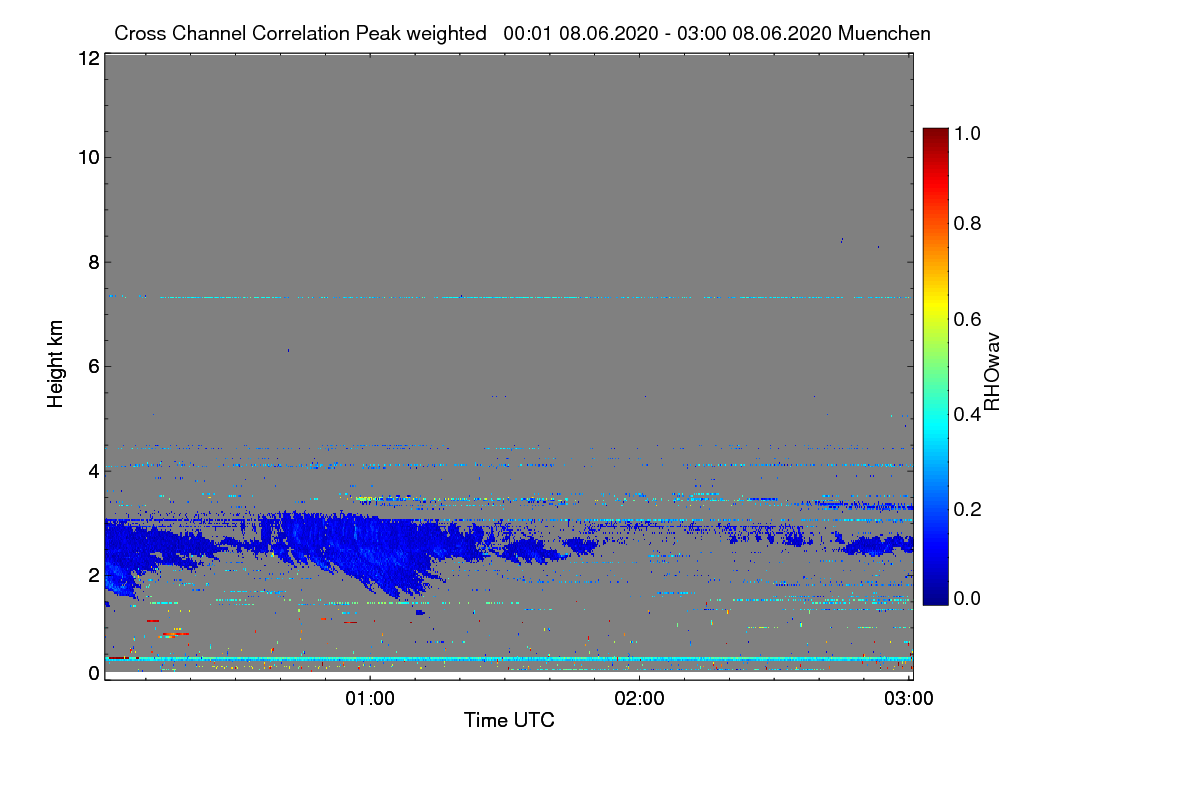Click the height axis label '12'
This screenshot has width=1200, height=800.
(88, 58)
